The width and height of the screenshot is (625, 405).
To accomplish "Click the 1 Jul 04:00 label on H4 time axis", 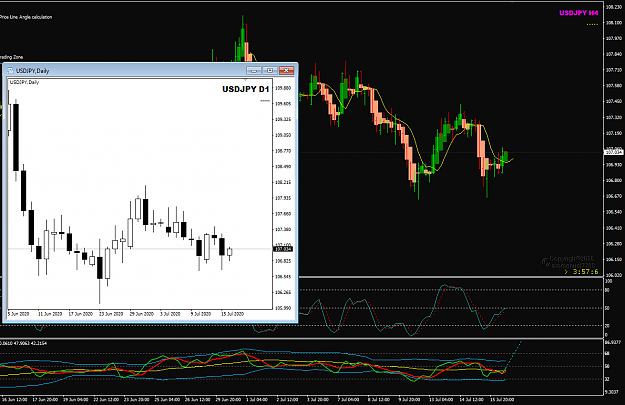I will click(257, 399).
